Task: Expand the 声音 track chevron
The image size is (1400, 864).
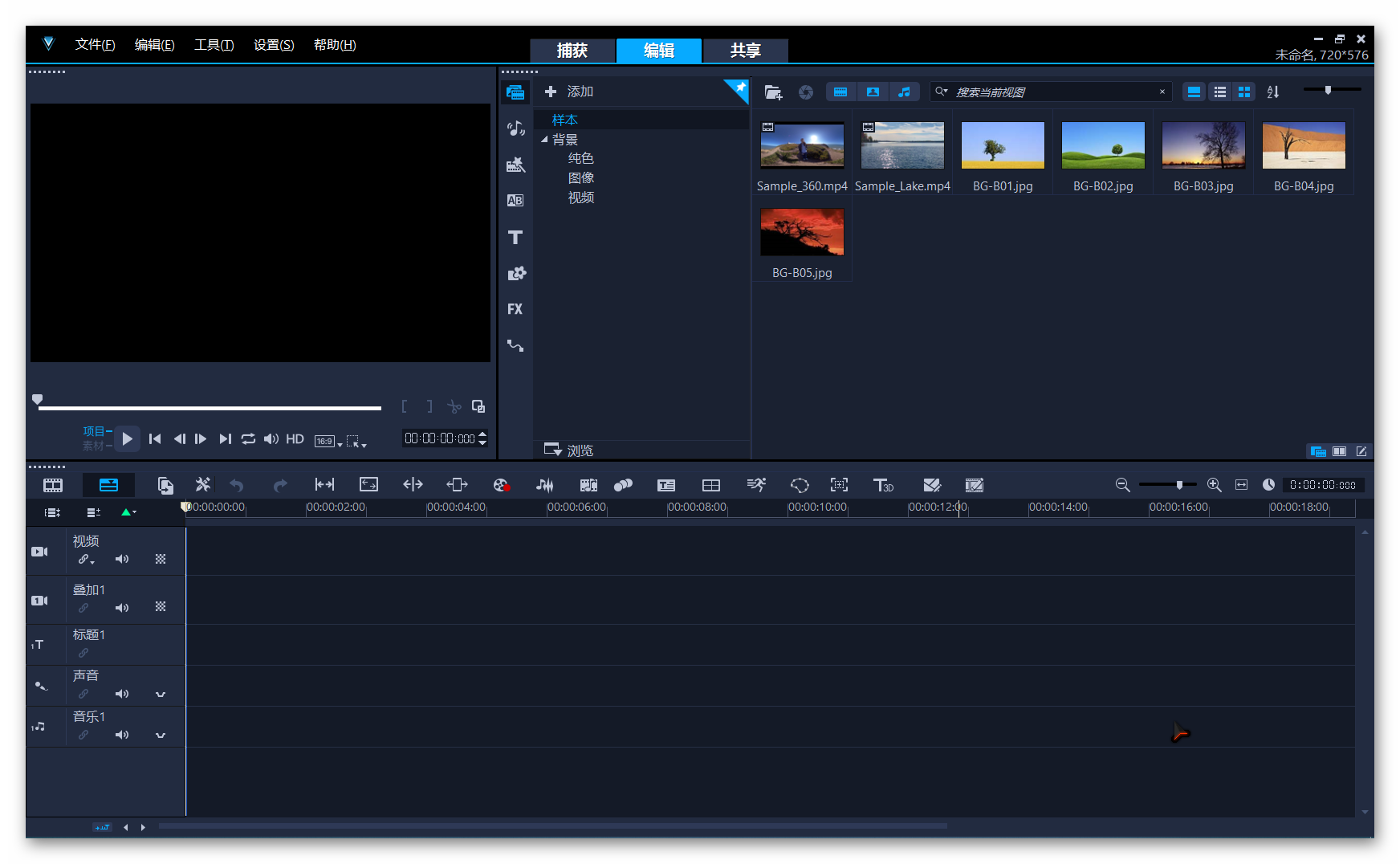Action: tap(161, 695)
